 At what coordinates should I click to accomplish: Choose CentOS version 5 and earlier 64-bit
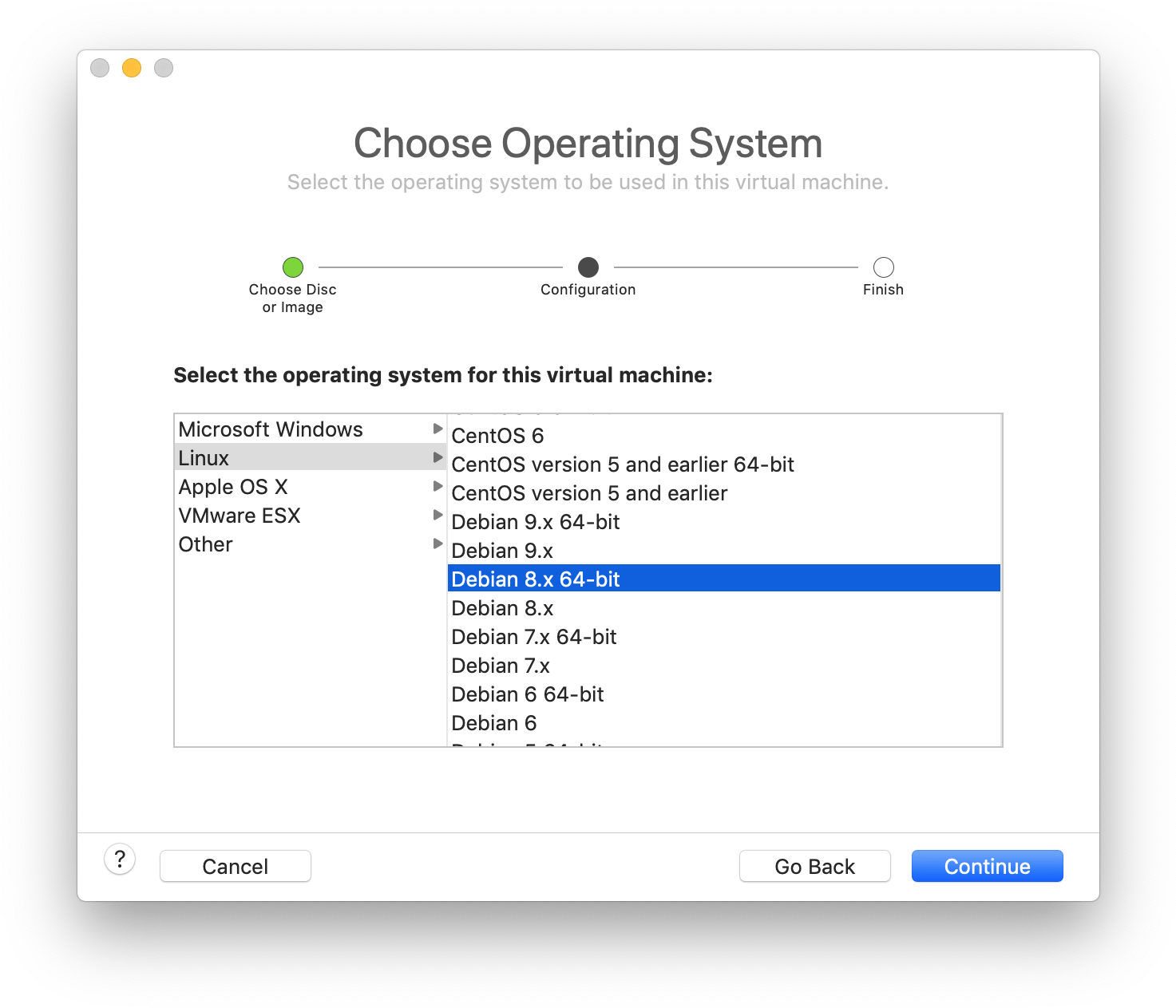(724, 464)
